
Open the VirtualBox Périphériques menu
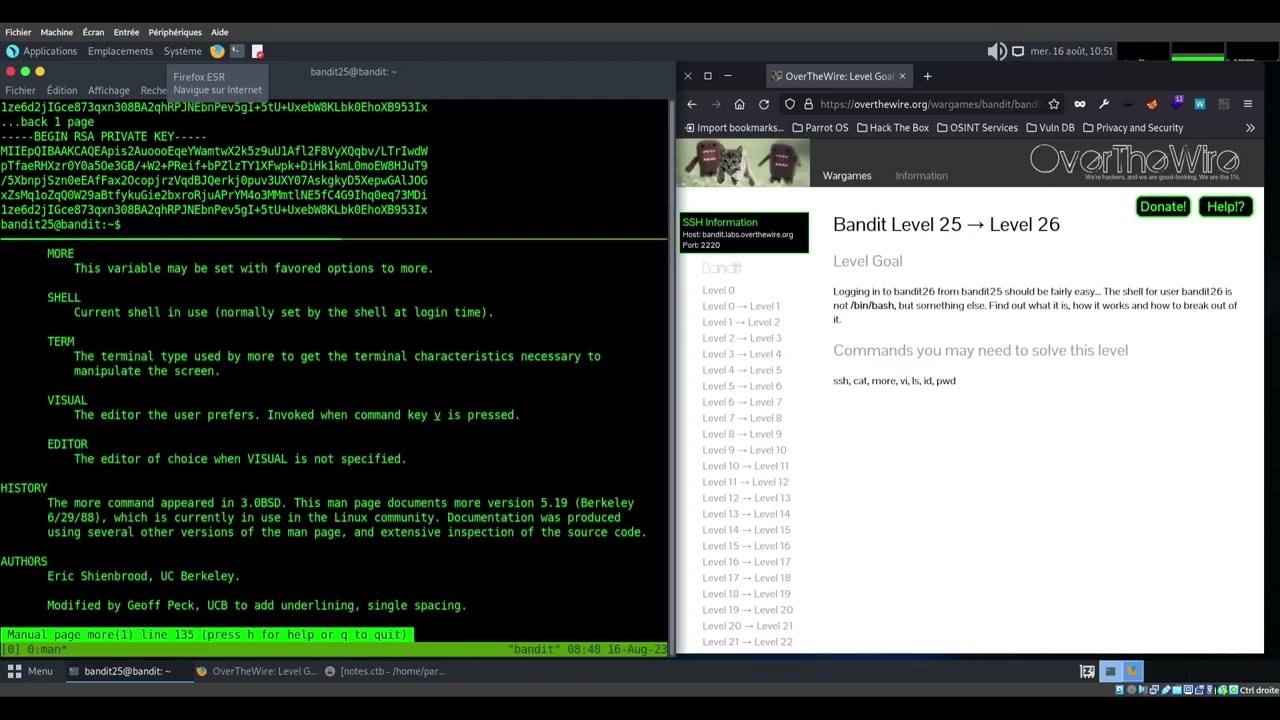(x=175, y=32)
